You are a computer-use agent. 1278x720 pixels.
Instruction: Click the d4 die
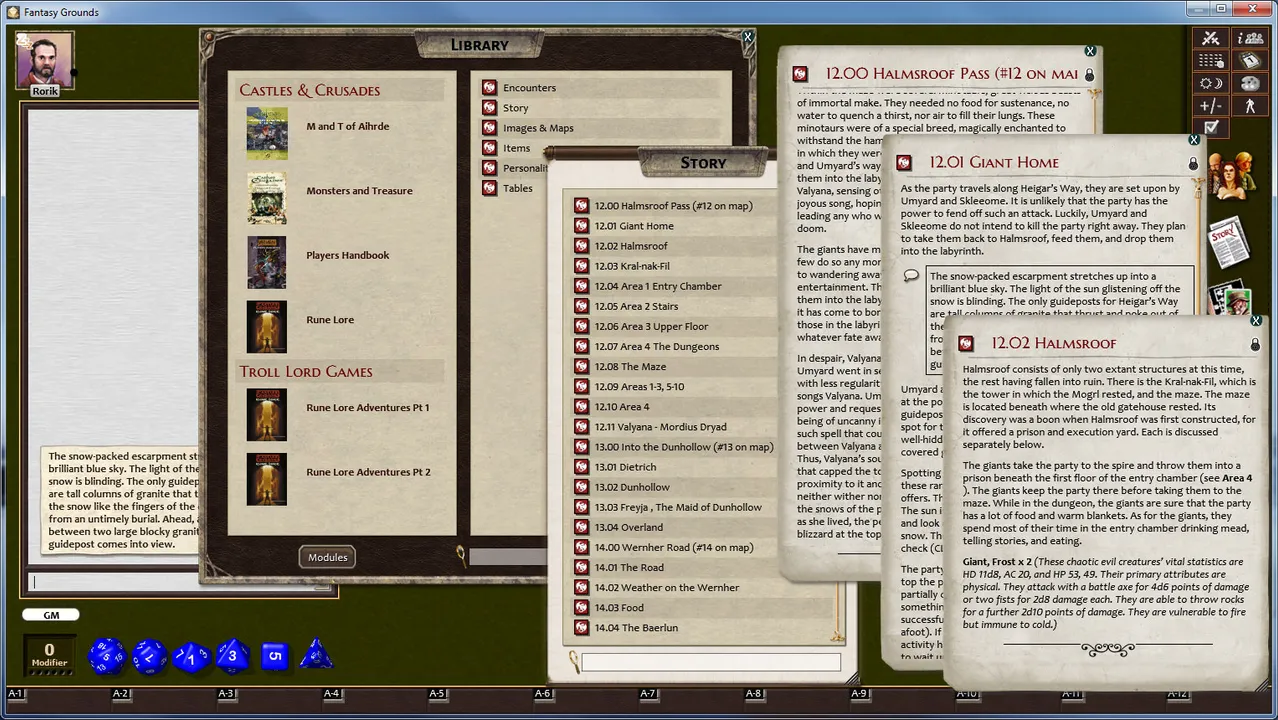coord(316,655)
